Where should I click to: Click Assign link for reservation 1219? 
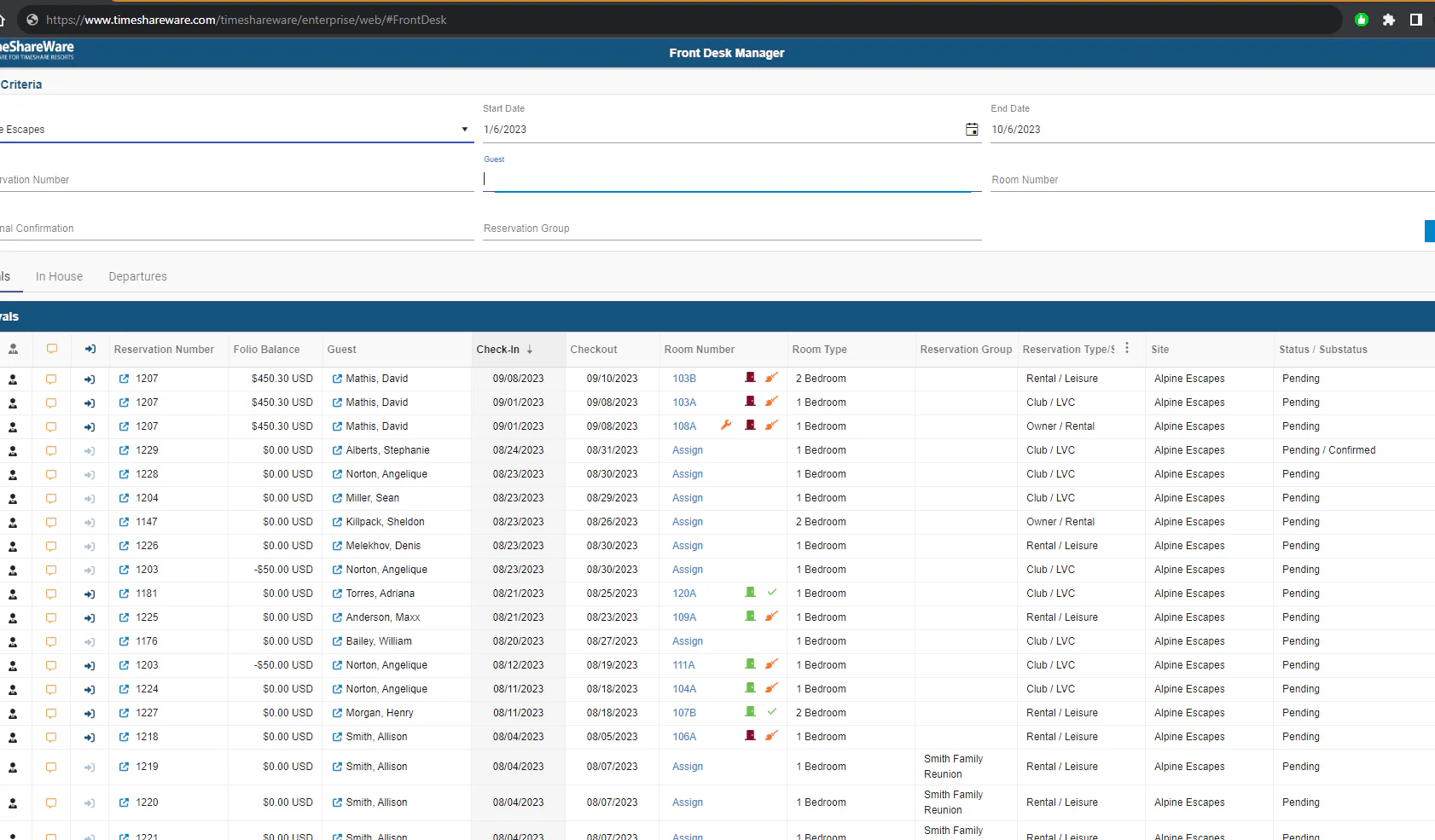click(688, 767)
